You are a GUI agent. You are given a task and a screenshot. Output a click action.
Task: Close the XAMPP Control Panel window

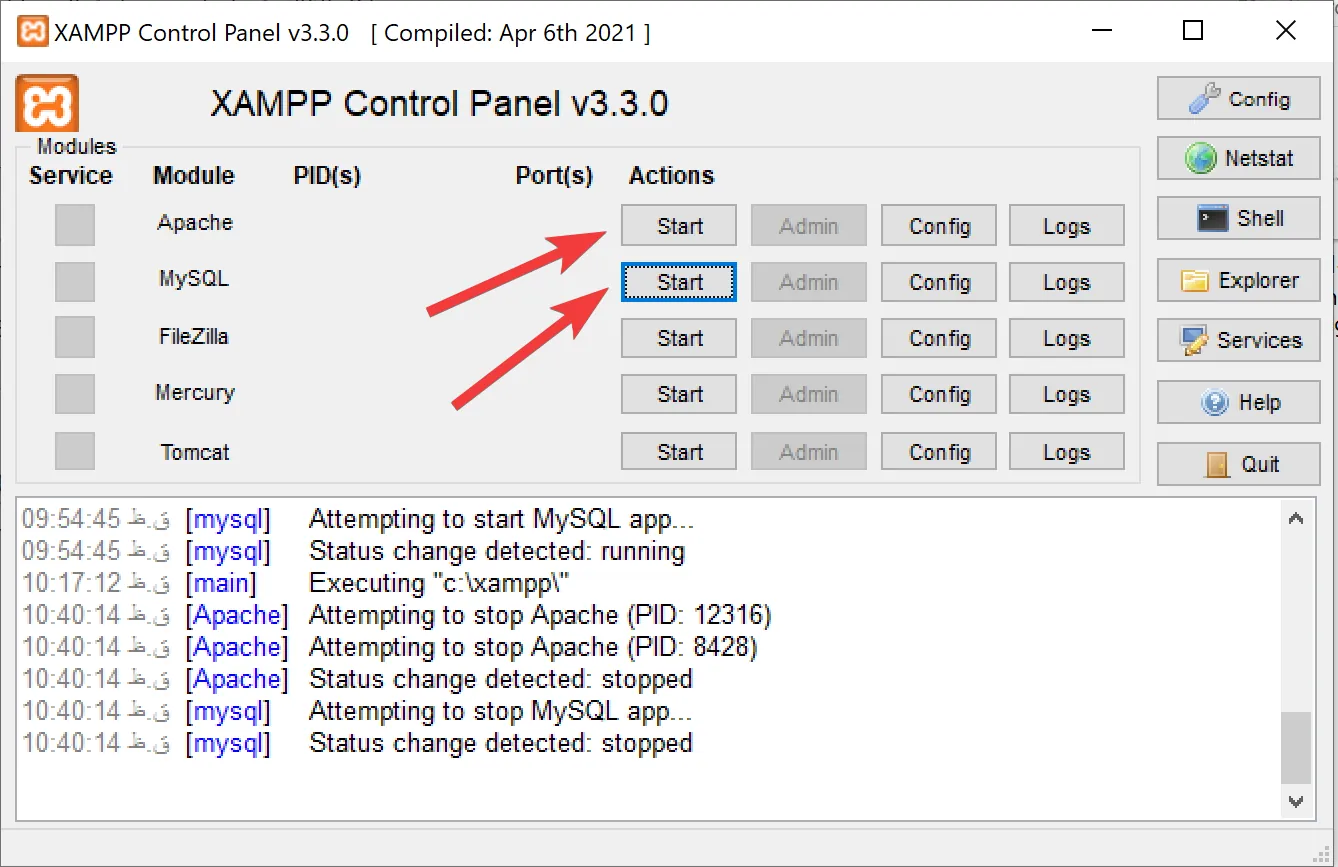1286,31
